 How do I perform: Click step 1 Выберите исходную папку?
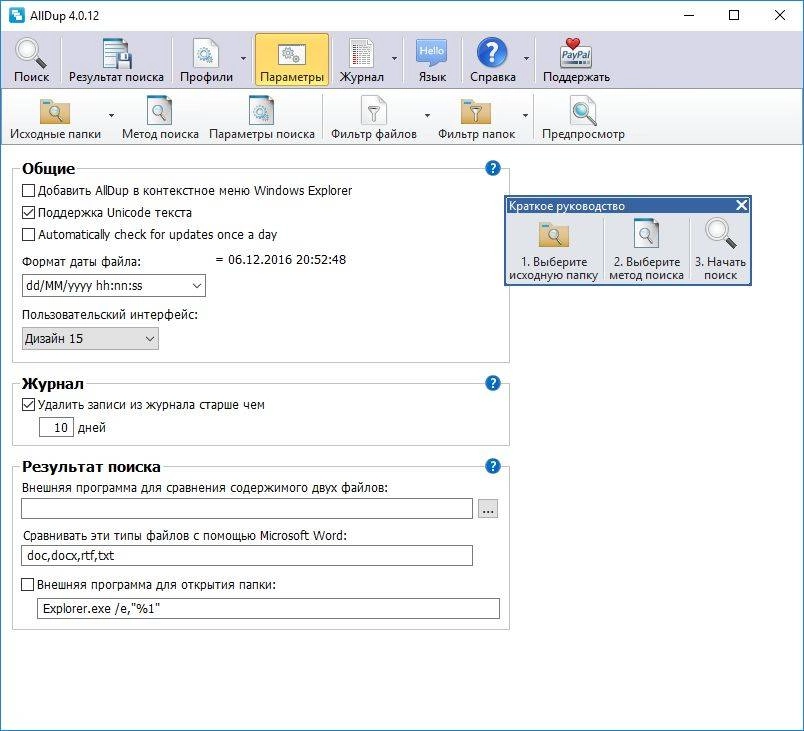(553, 250)
